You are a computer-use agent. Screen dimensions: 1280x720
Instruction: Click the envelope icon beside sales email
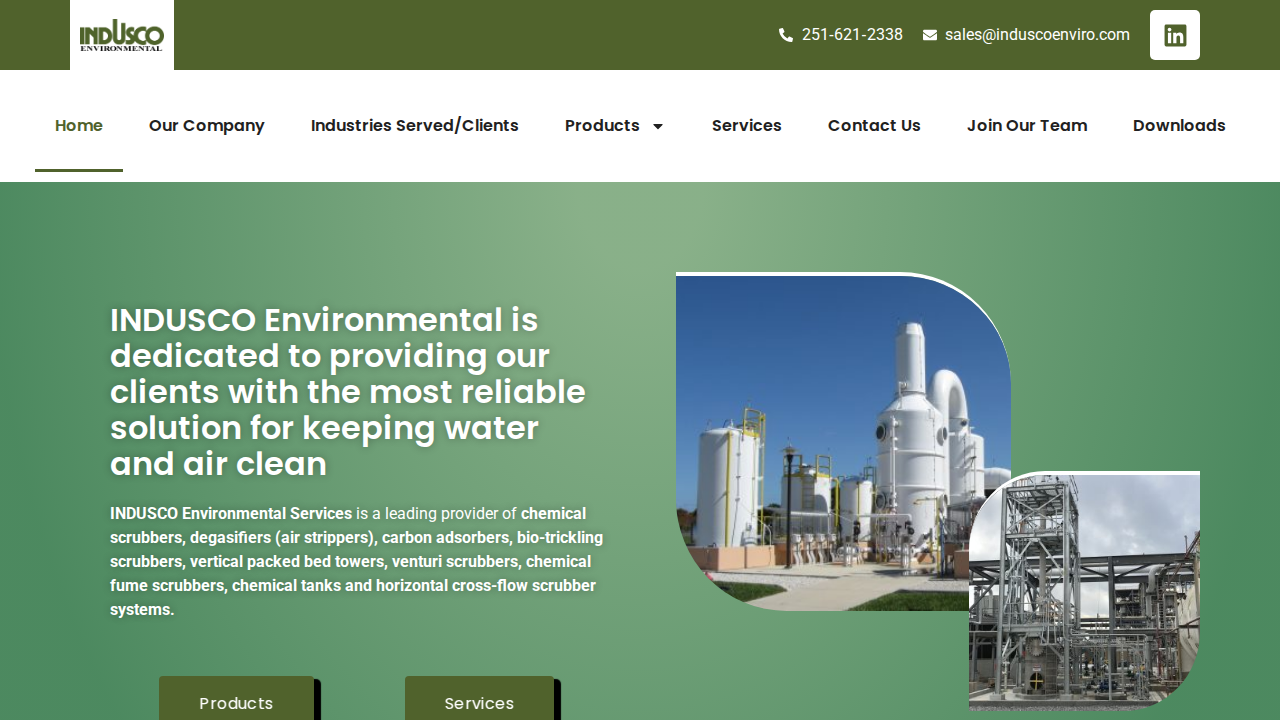(x=930, y=35)
